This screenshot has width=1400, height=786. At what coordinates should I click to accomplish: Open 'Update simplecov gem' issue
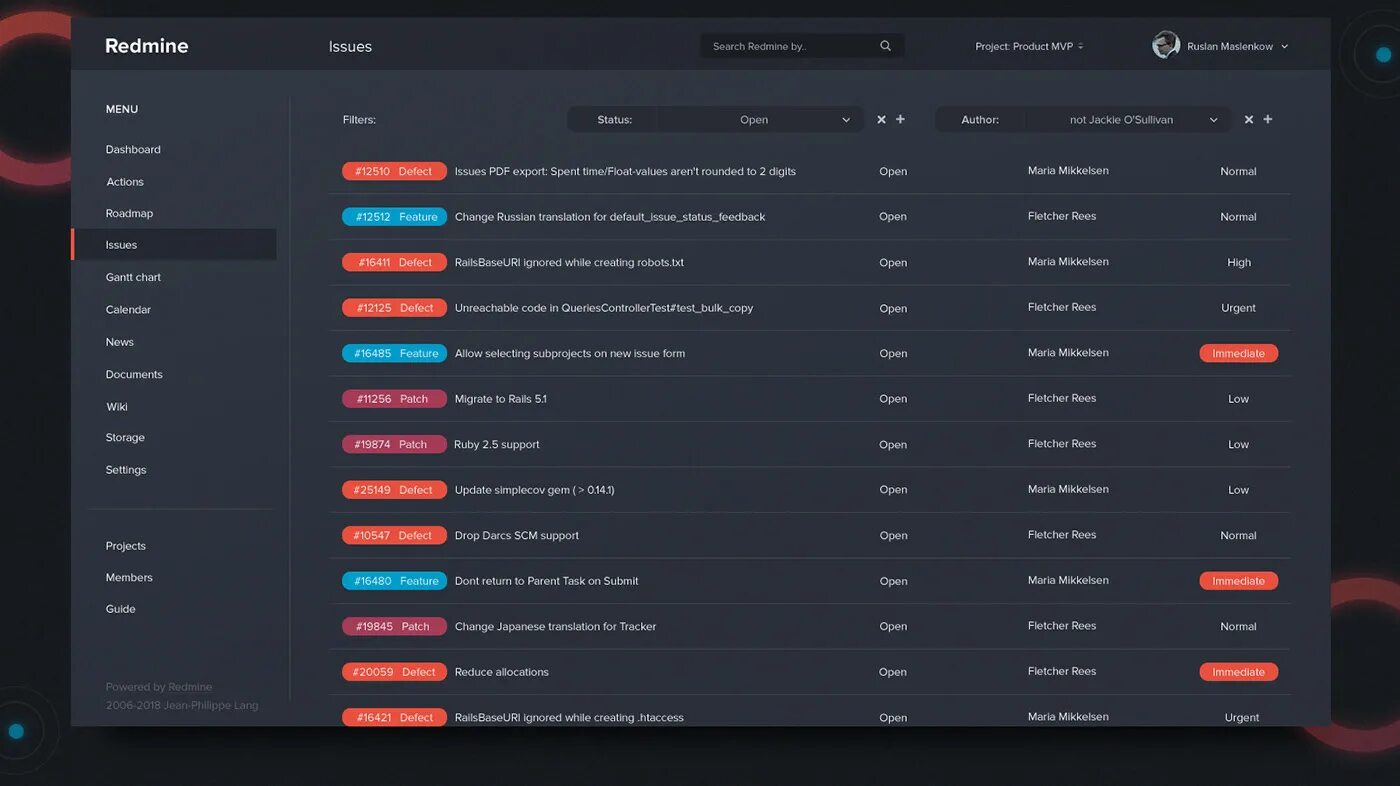point(534,490)
